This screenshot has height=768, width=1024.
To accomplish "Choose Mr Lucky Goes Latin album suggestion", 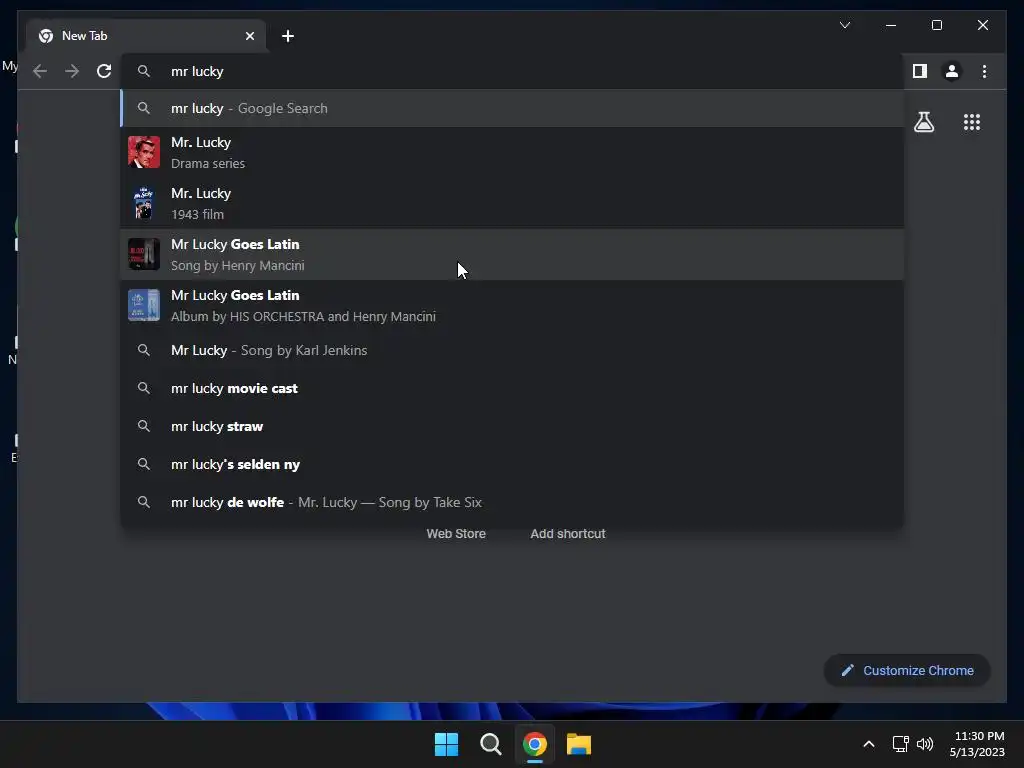I will pyautogui.click(x=512, y=305).
